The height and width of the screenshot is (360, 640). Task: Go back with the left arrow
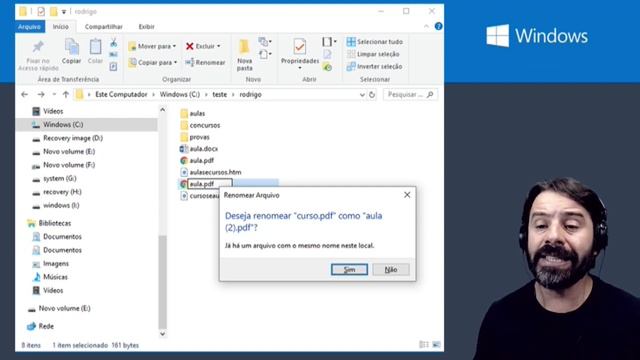[x=24, y=94]
